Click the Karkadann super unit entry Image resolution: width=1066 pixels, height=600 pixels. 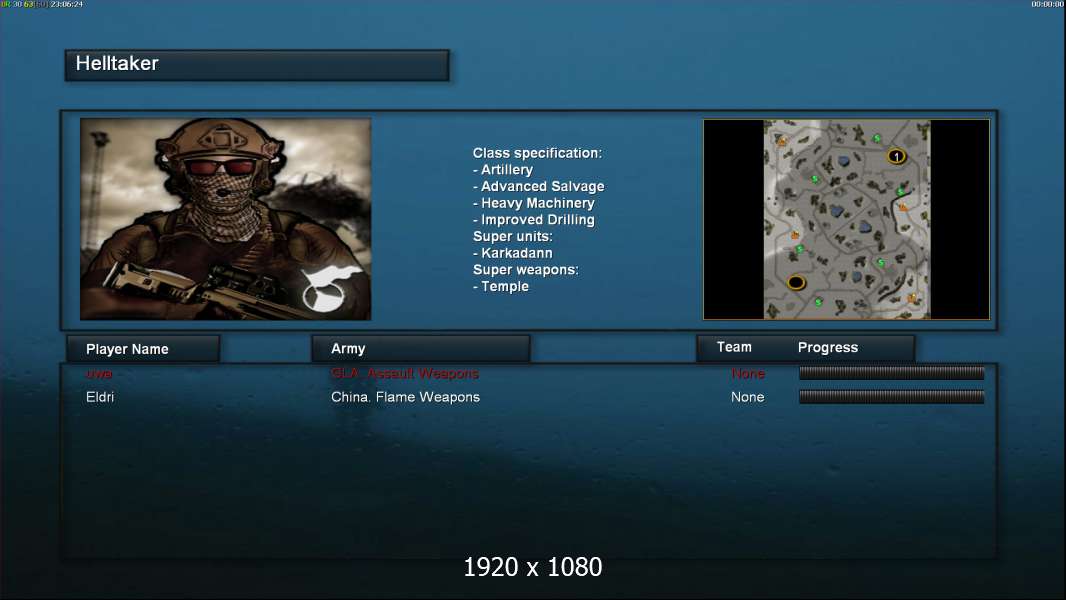pyautogui.click(x=513, y=253)
